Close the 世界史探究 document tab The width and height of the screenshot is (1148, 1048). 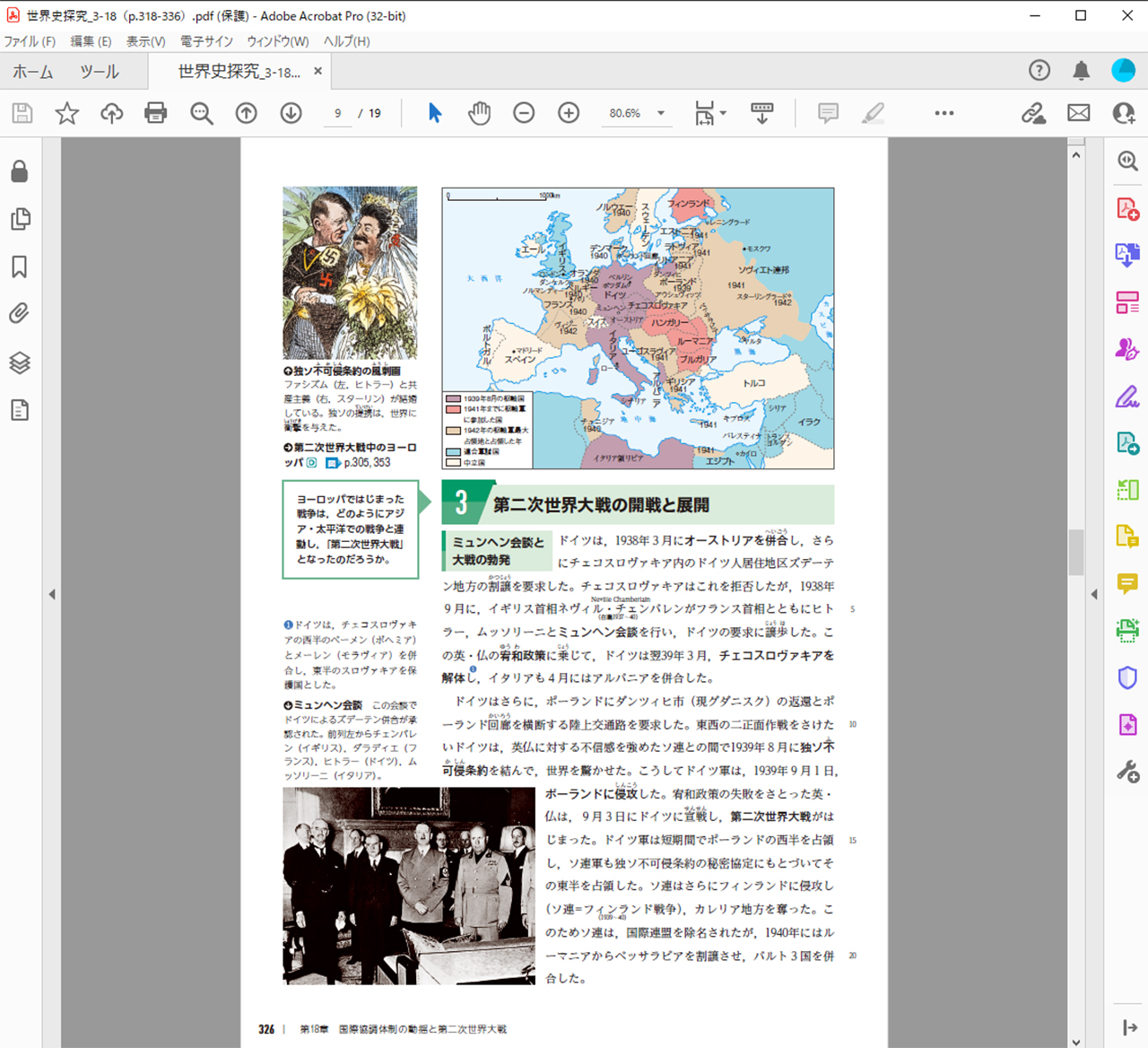pos(317,71)
